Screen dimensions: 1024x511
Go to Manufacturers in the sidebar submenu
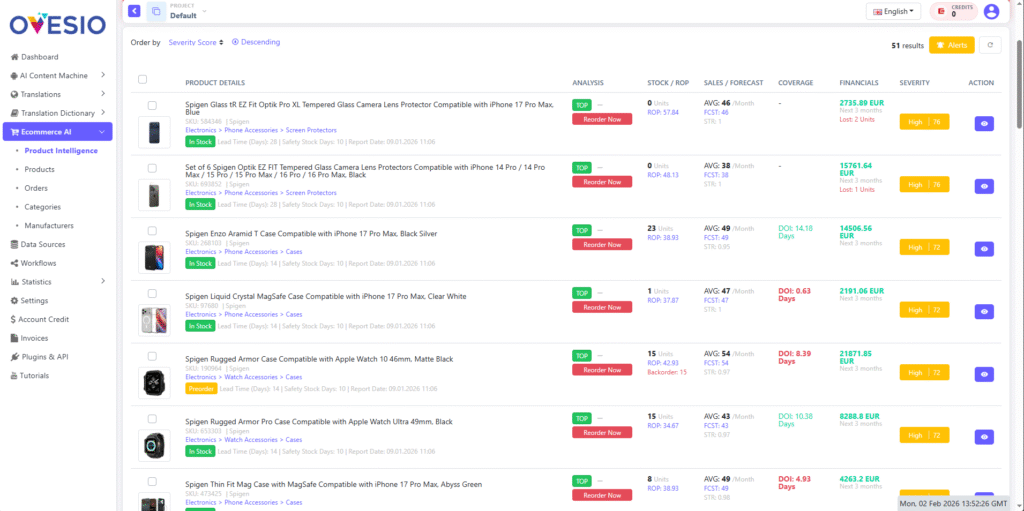48,225
